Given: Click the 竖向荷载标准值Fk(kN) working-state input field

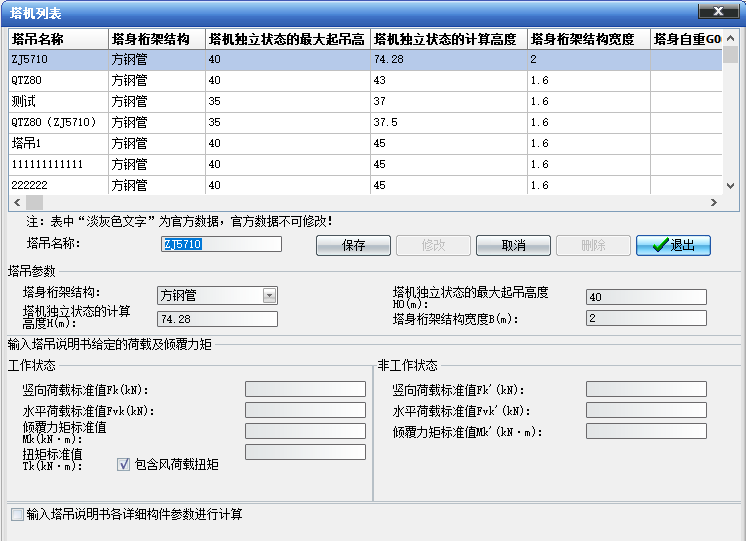Looking at the screenshot, I should [305, 389].
